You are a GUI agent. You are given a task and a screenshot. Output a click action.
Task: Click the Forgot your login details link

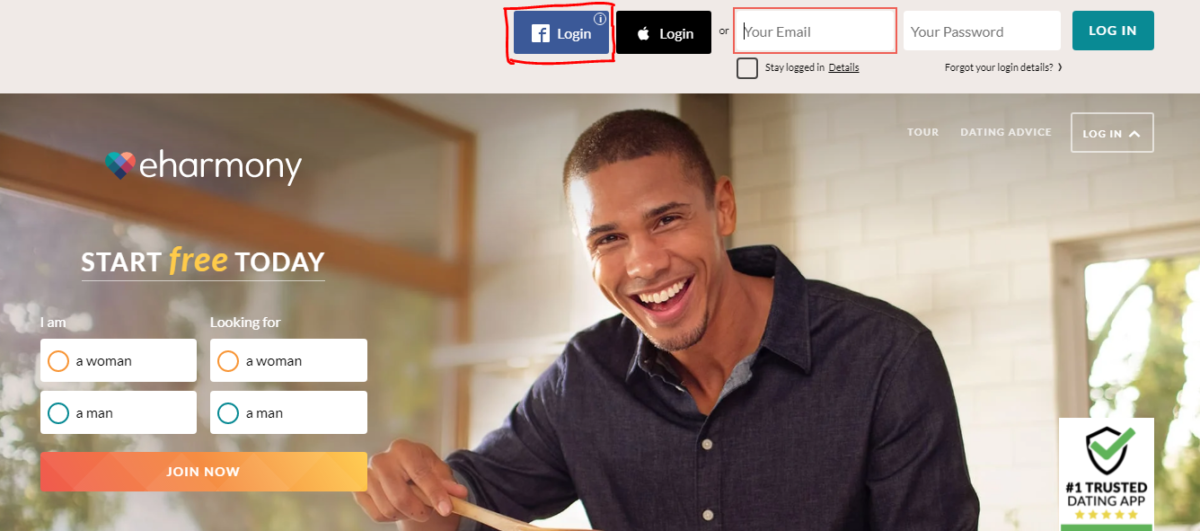(998, 68)
